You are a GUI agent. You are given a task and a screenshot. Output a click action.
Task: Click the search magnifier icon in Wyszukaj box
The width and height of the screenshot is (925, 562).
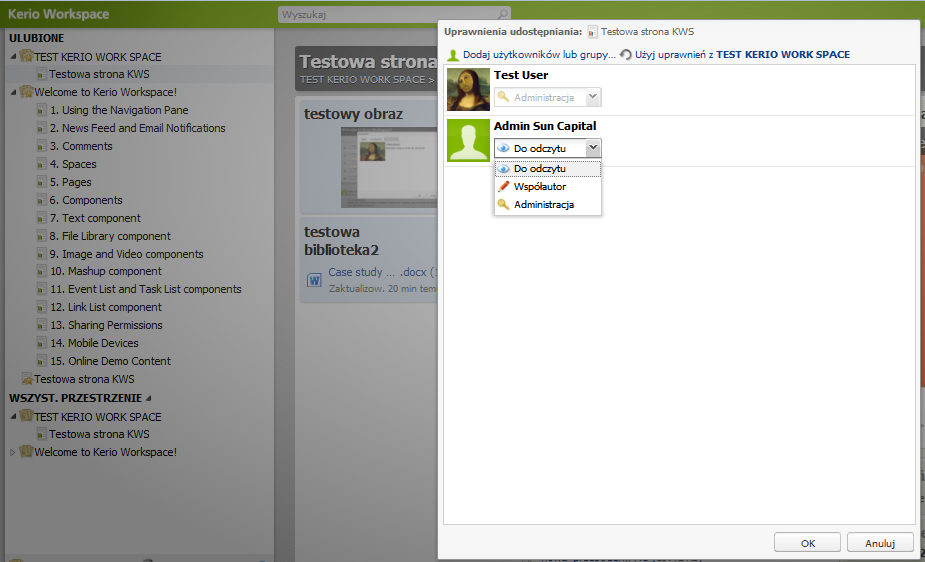503,14
